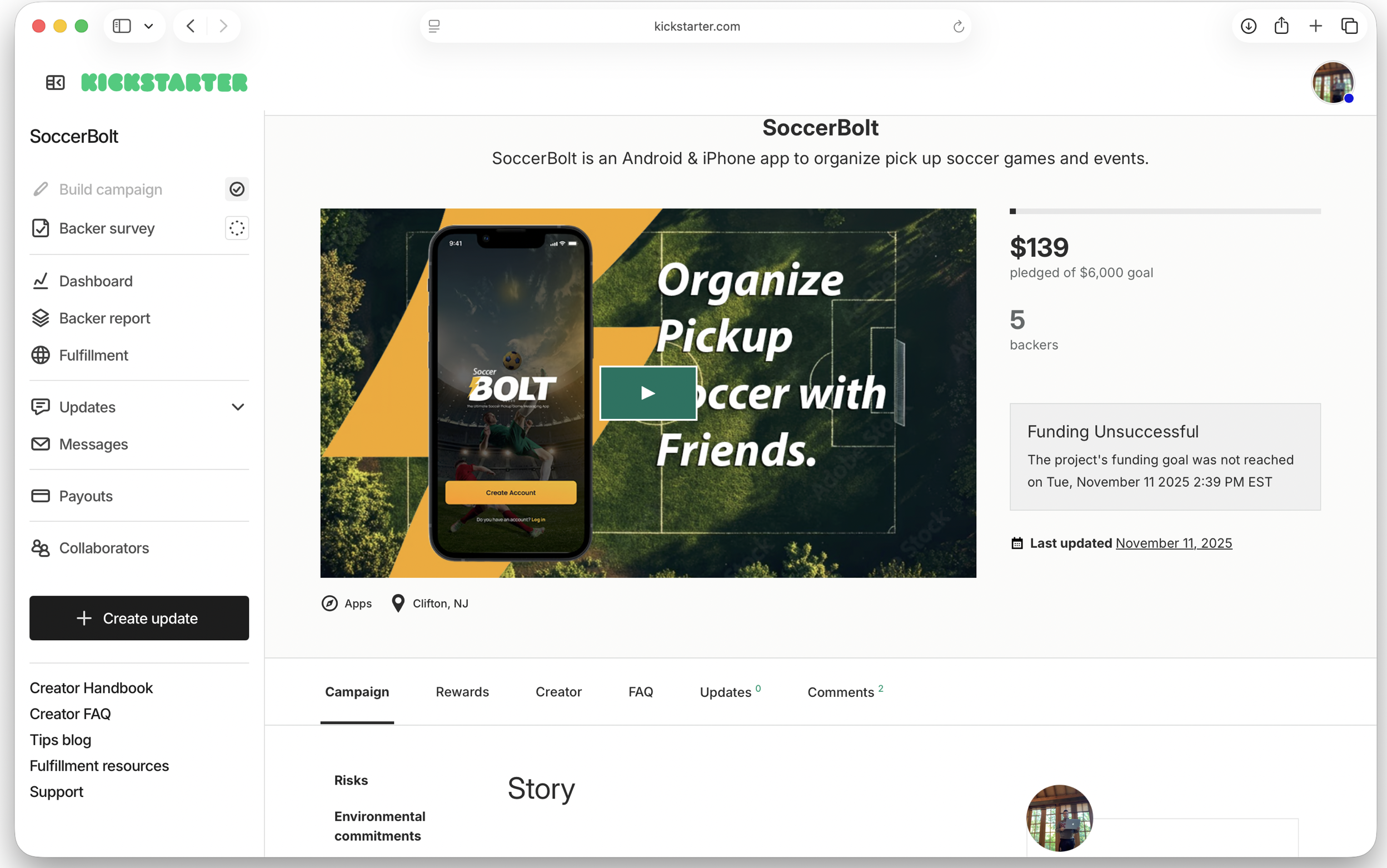Play the SoccerBolt campaign video
The height and width of the screenshot is (868, 1387).
648,393
